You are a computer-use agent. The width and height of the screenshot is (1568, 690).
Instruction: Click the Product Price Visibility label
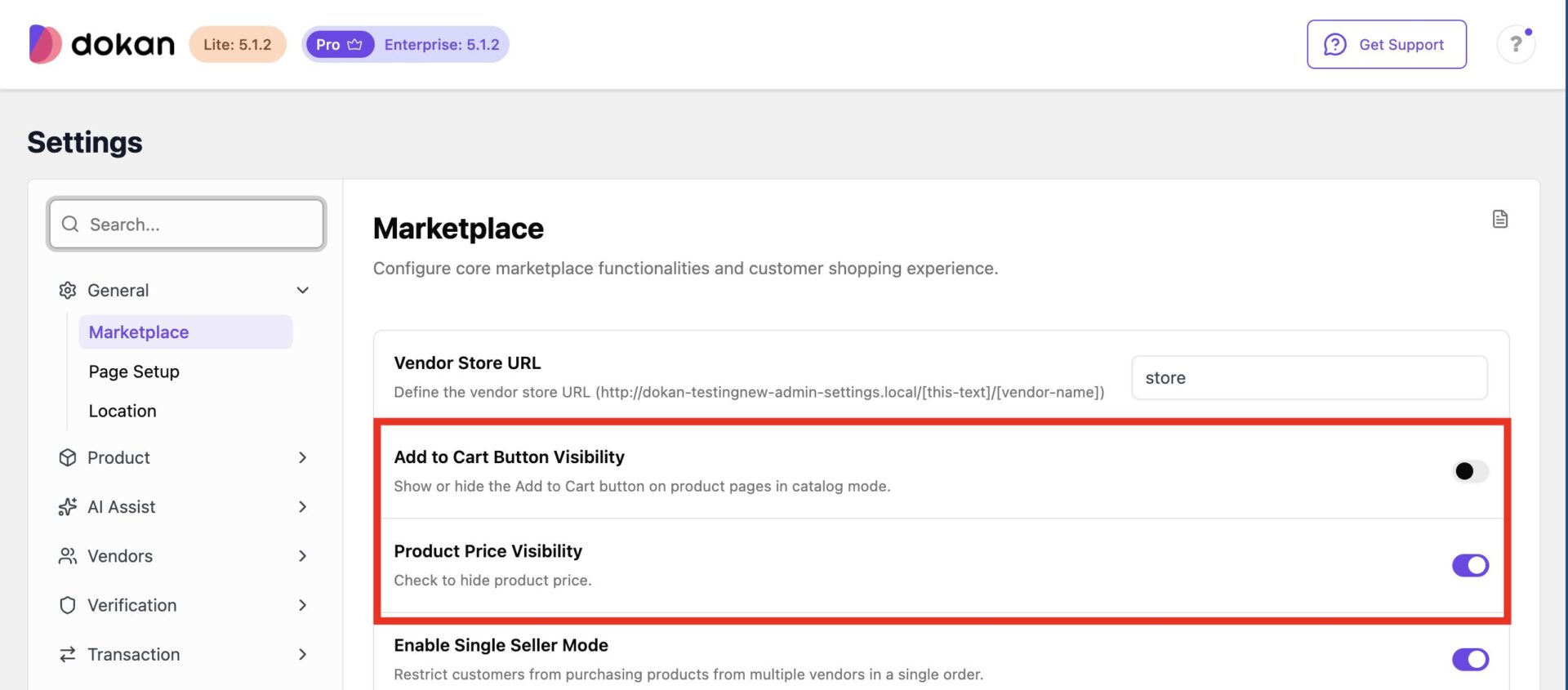point(488,551)
